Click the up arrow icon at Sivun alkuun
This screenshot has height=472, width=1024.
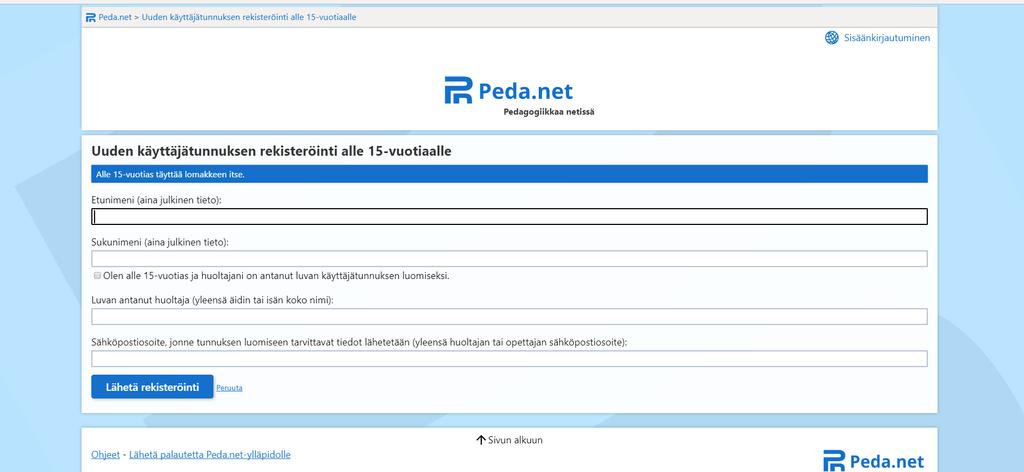point(481,440)
